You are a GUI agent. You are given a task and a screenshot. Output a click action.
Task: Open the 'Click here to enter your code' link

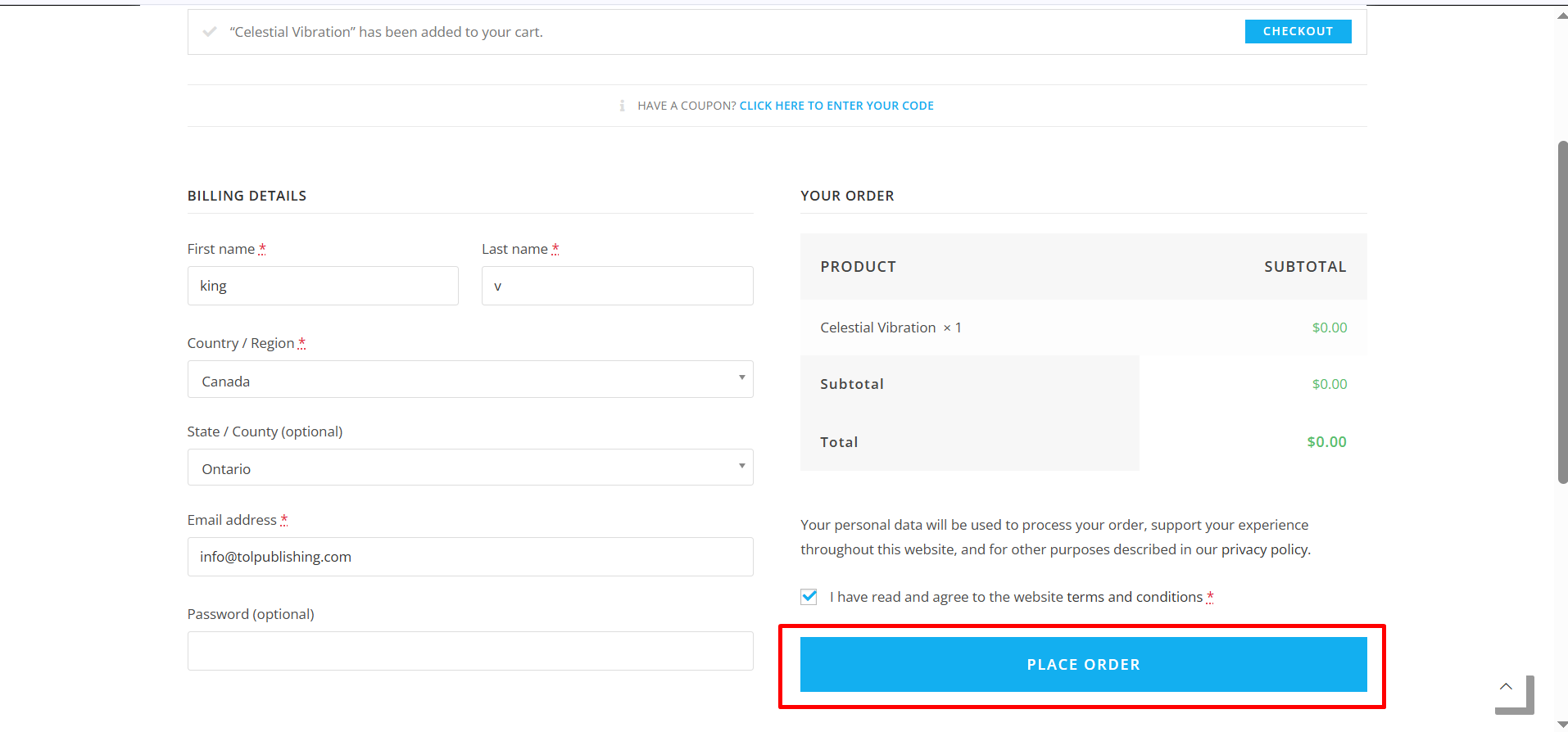point(836,106)
